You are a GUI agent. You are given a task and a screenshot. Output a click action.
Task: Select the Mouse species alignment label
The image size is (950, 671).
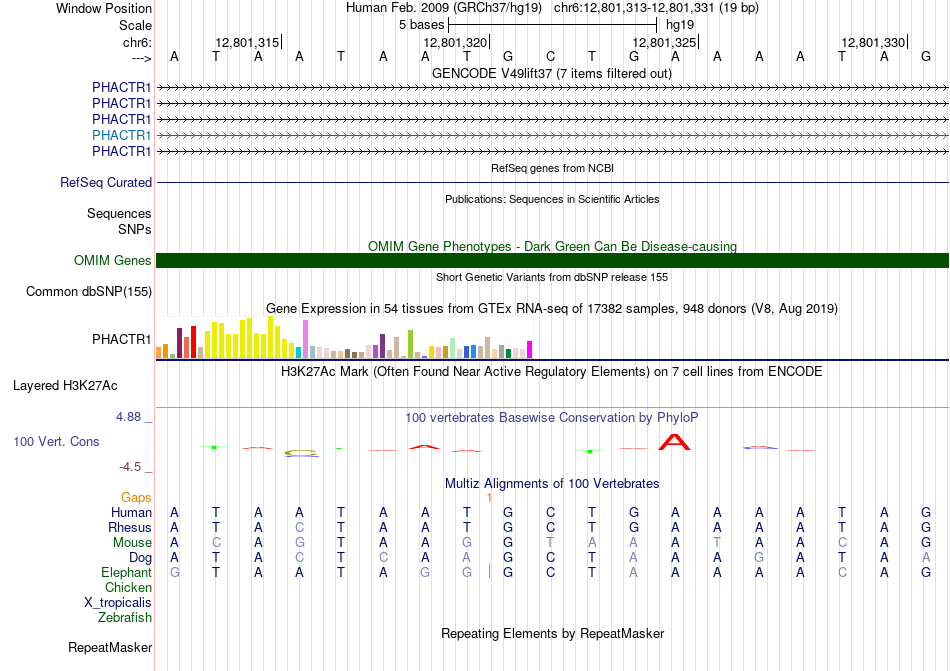(132, 543)
